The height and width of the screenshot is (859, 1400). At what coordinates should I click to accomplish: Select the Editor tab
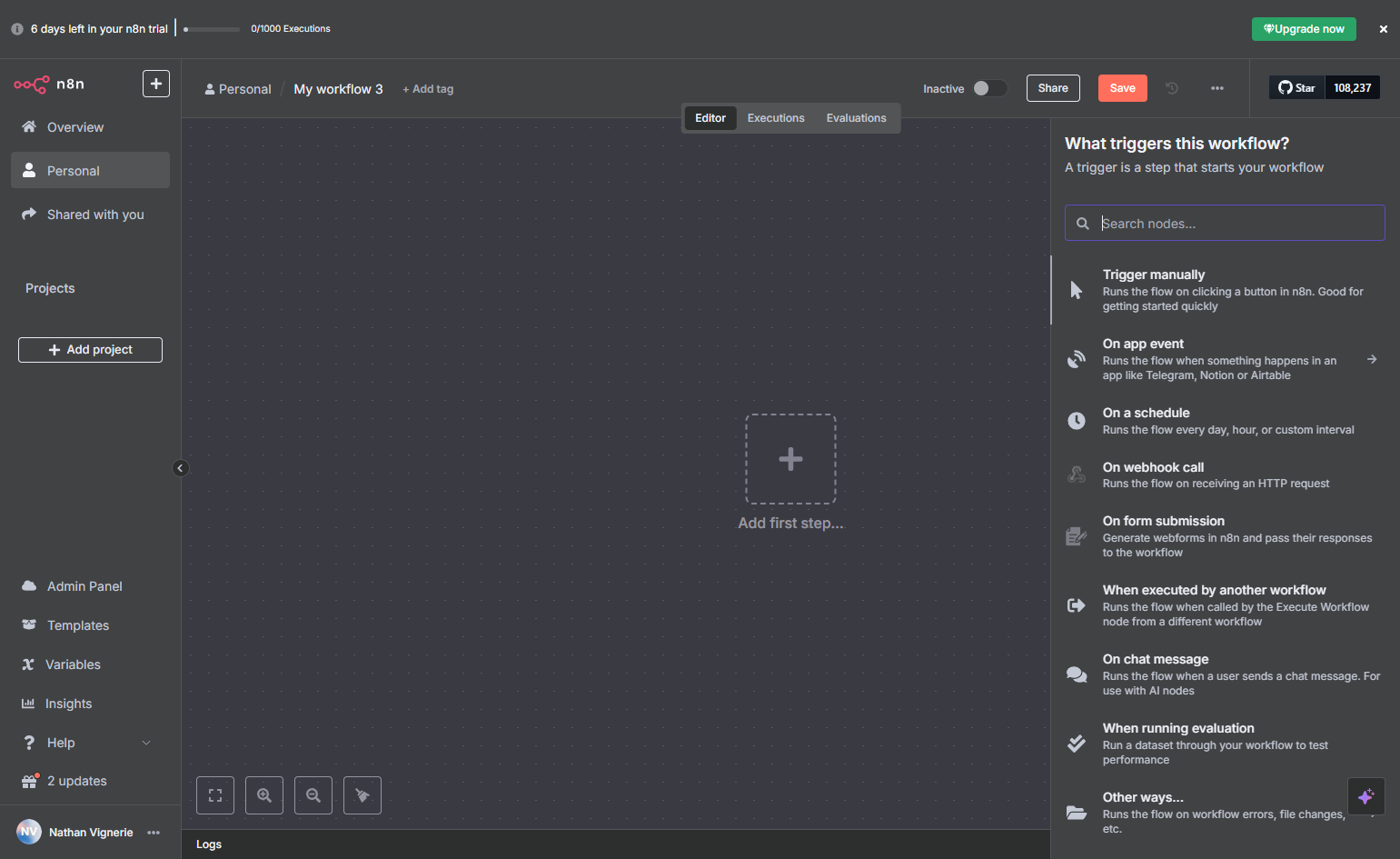[710, 118]
